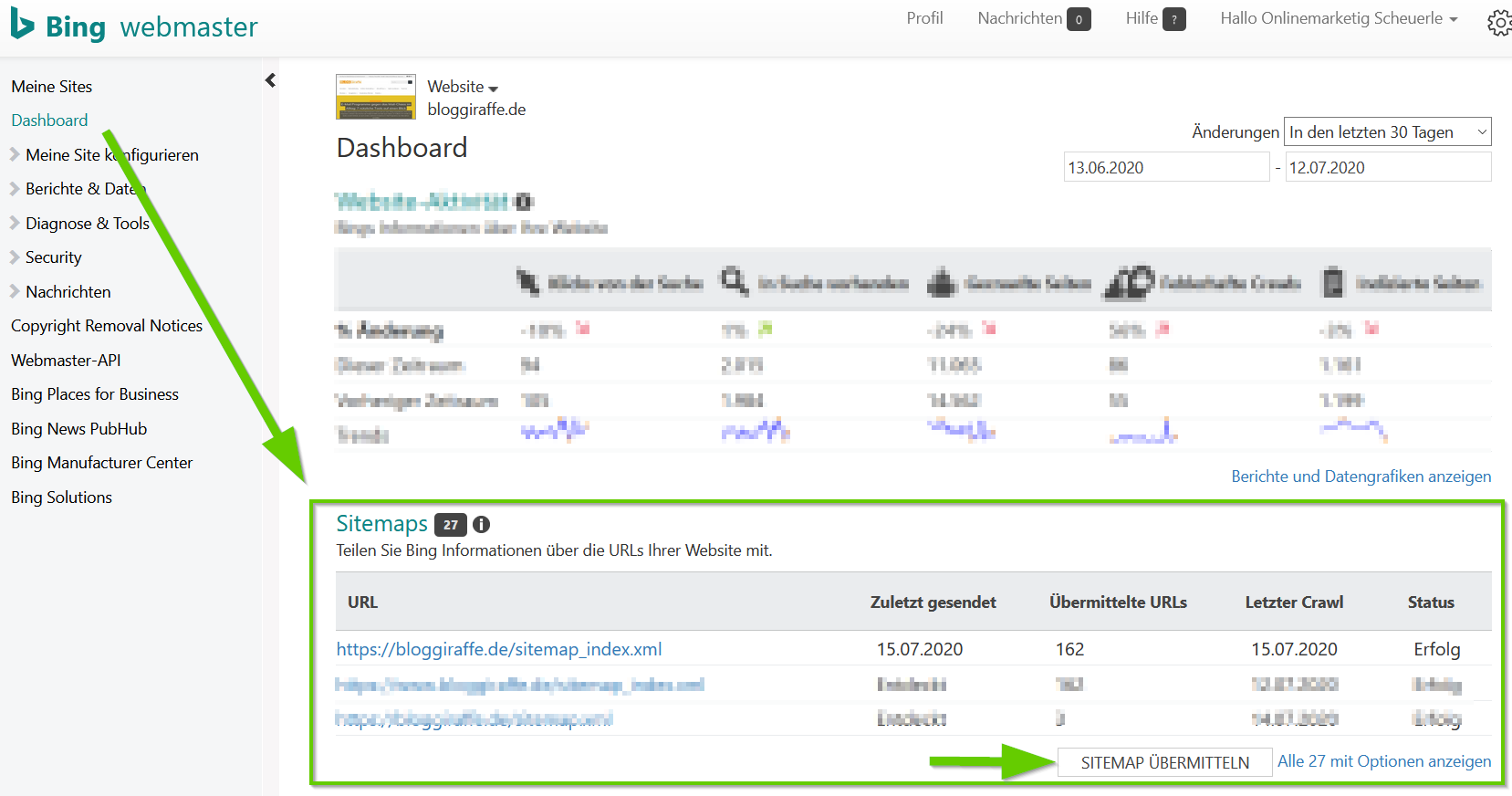This screenshot has height=796, width=1512.
Task: Open sitemap_index.xml URL link
Action: tap(499, 649)
